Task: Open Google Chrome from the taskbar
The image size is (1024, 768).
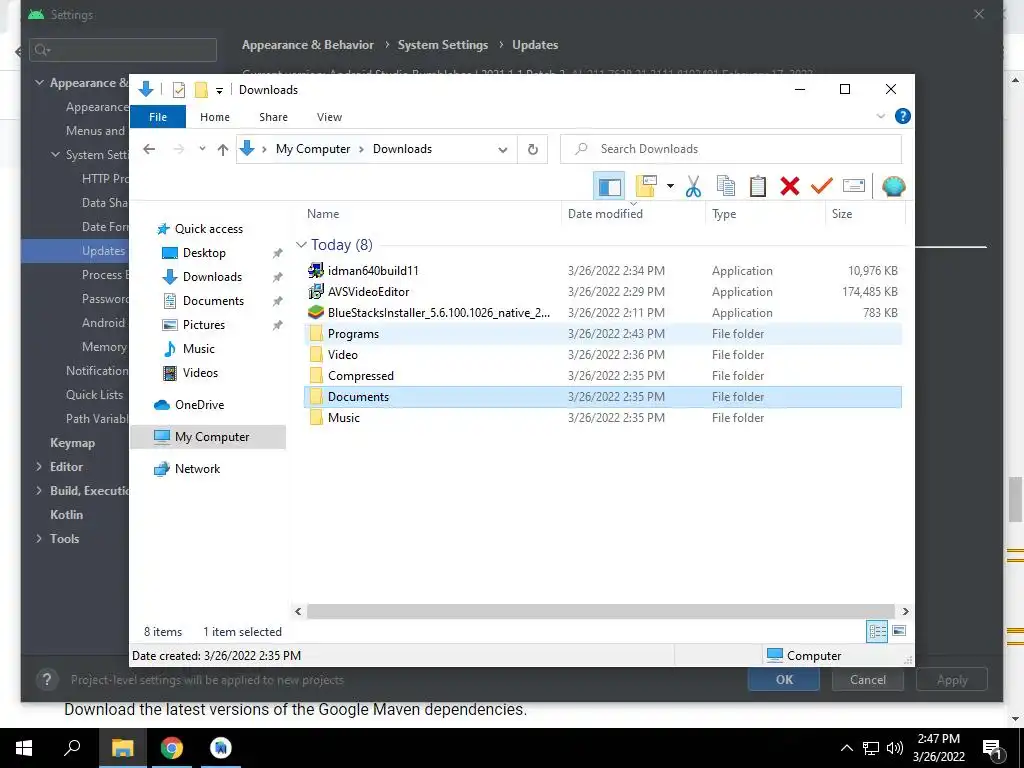Action: 172,748
